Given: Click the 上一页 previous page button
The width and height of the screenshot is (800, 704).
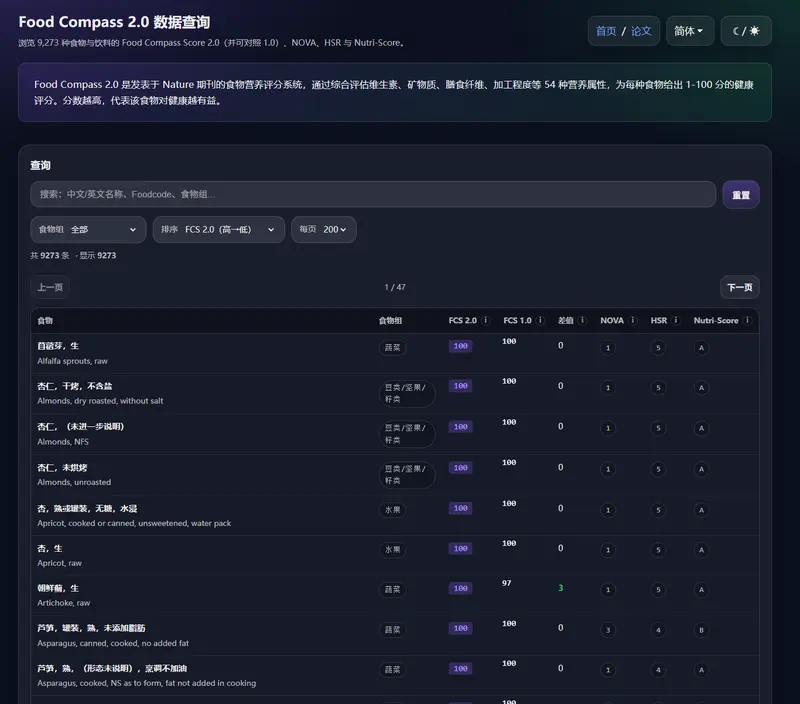Looking at the screenshot, I should click(51, 288).
